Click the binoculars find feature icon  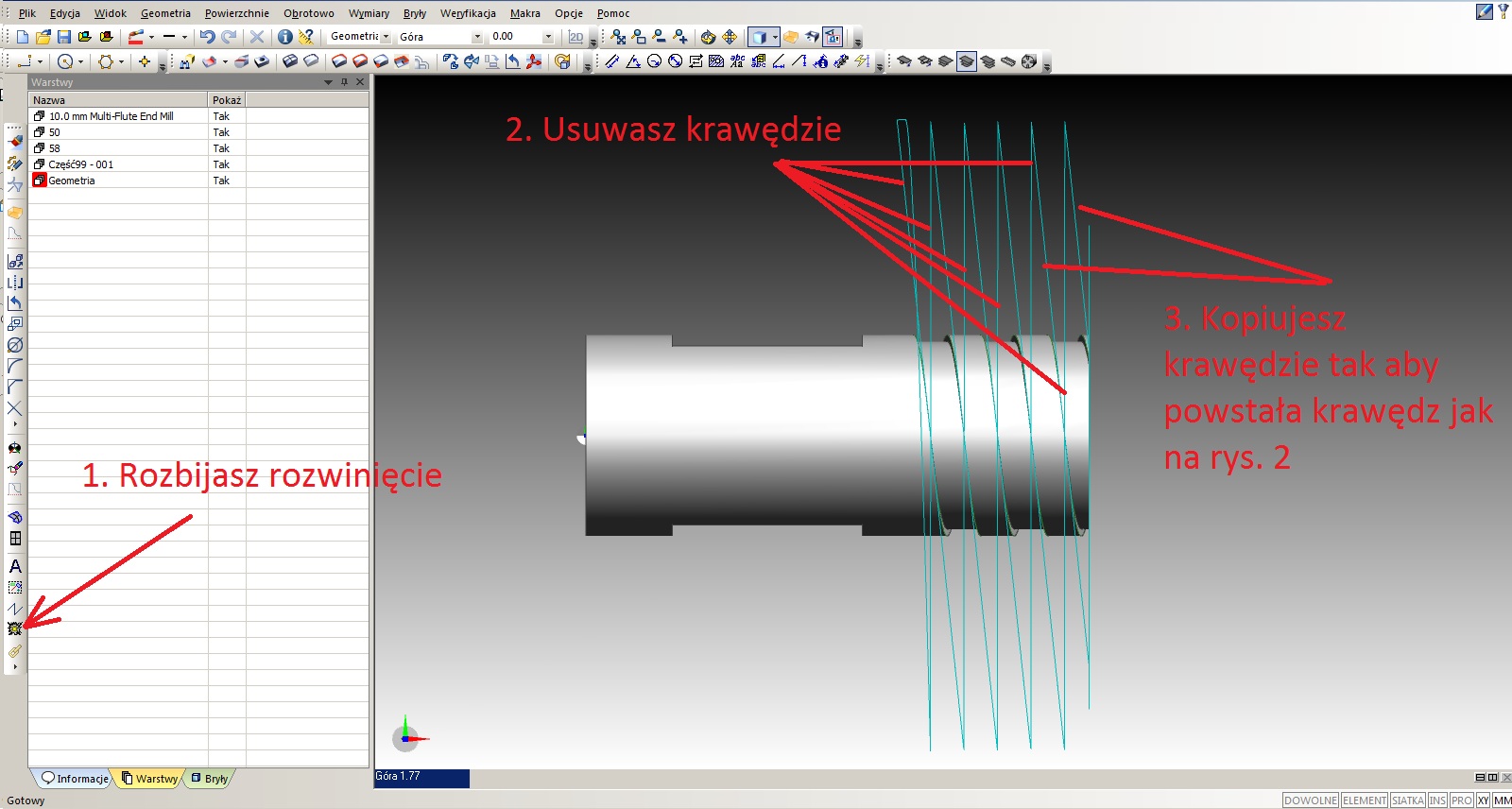[x=186, y=61]
